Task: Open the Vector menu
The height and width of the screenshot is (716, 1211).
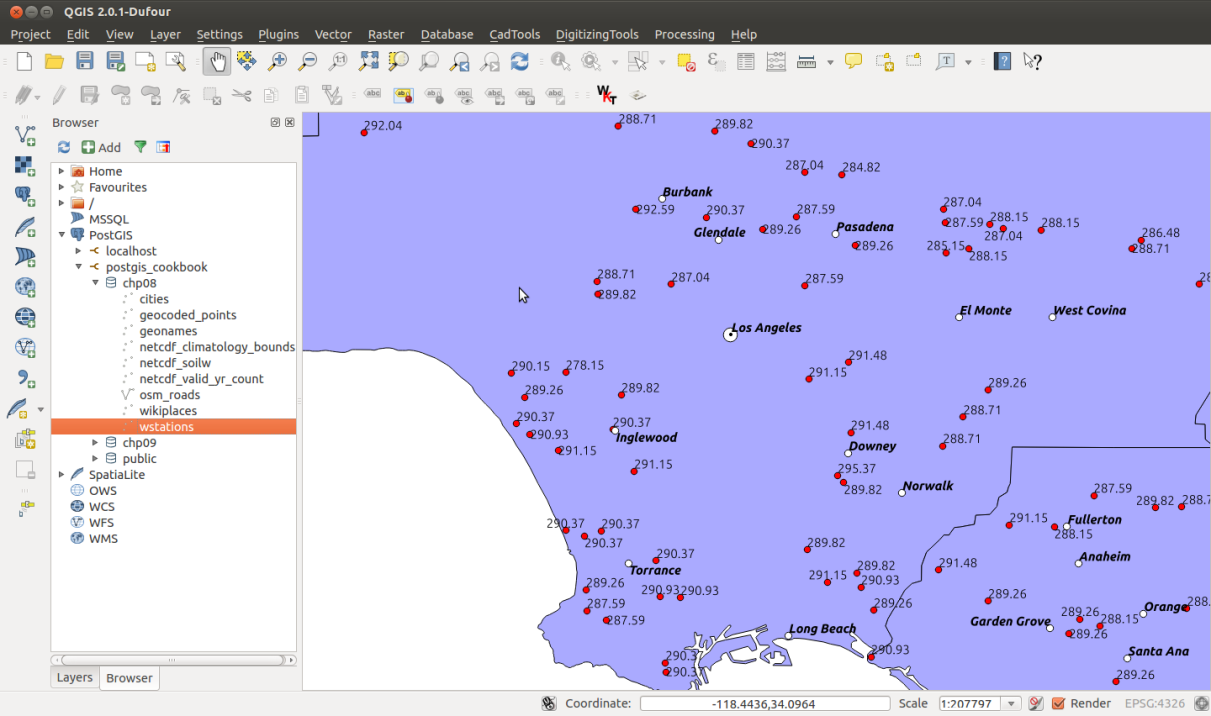Action: click(x=332, y=34)
